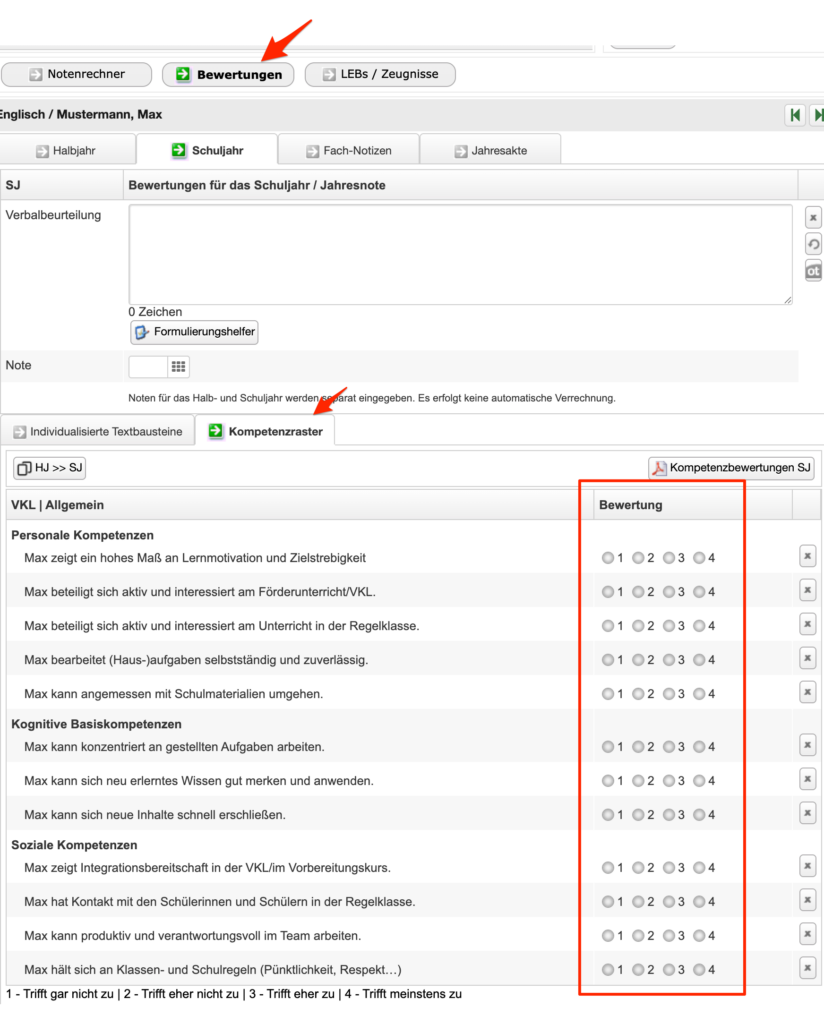Viewport: 824px width, 1024px height.
Task: Open the Fach-Notizen tab
Action: [348, 151]
